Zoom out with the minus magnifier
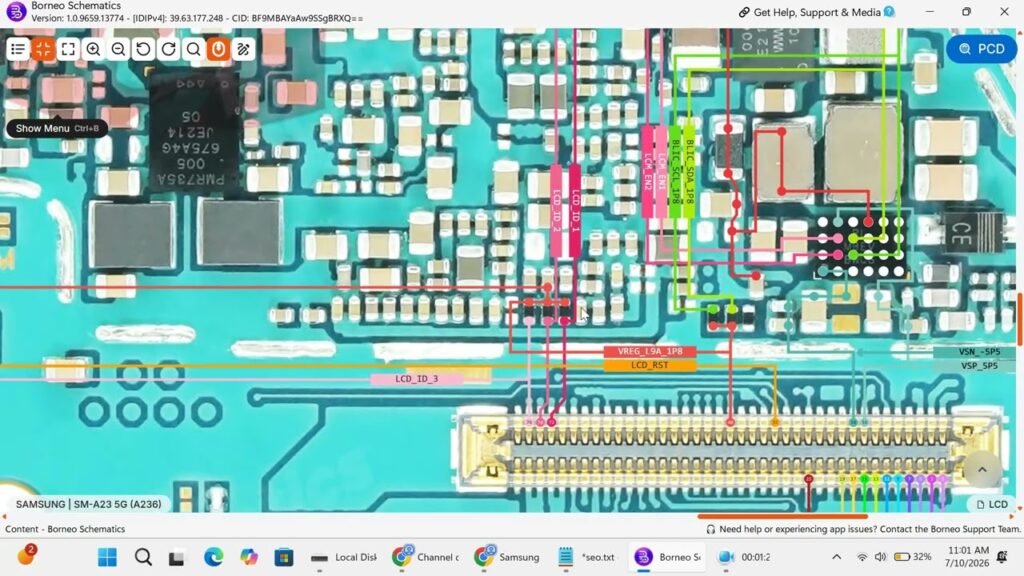The image size is (1024, 576). click(118, 49)
